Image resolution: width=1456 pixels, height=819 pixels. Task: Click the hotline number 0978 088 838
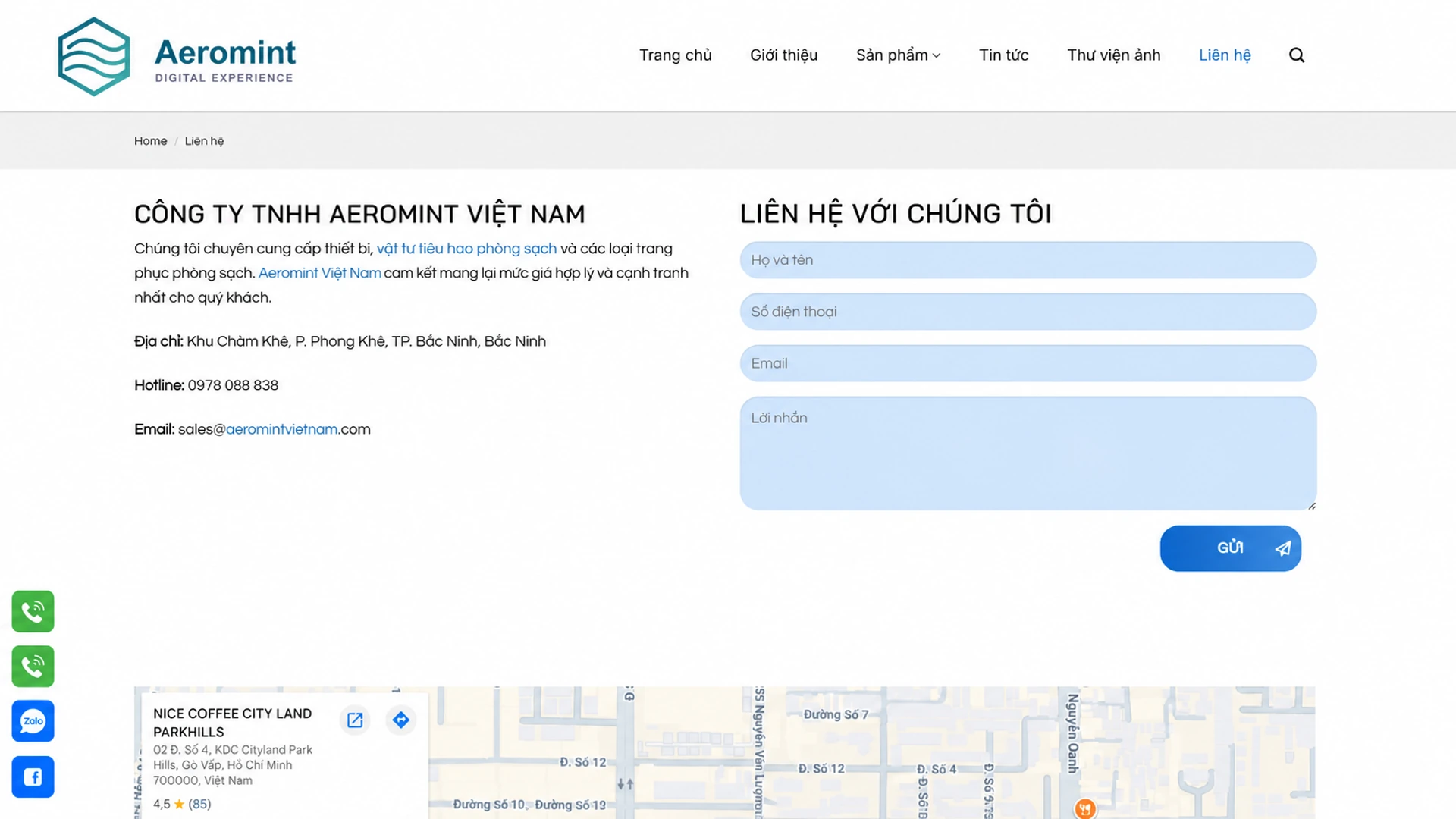tap(233, 385)
